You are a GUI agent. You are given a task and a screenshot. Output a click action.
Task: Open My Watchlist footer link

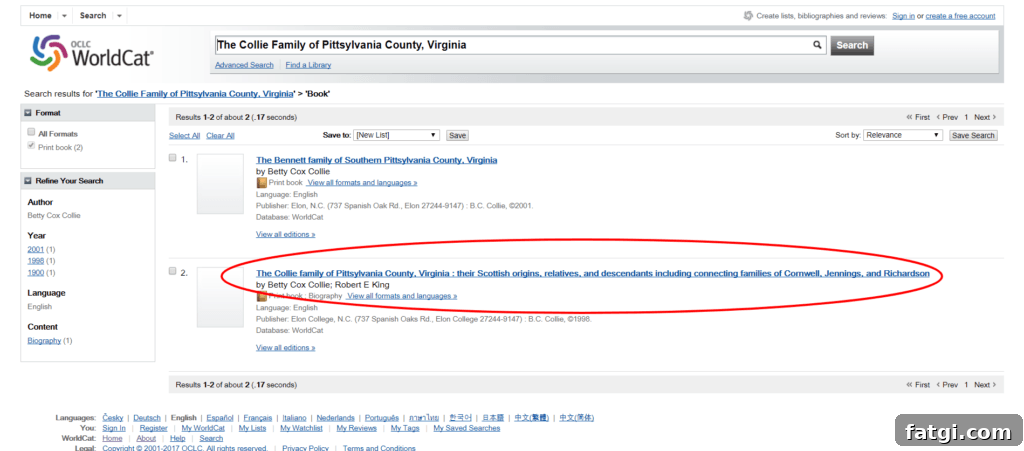pos(302,429)
